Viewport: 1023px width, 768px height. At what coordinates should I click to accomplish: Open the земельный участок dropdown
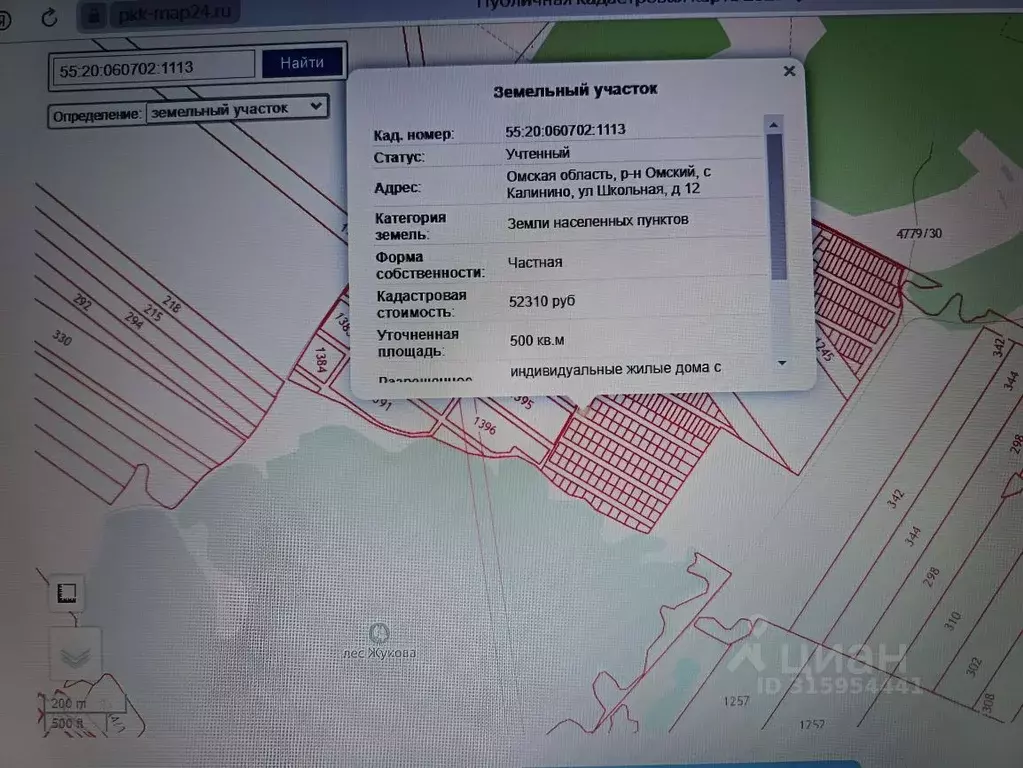pyautogui.click(x=237, y=110)
